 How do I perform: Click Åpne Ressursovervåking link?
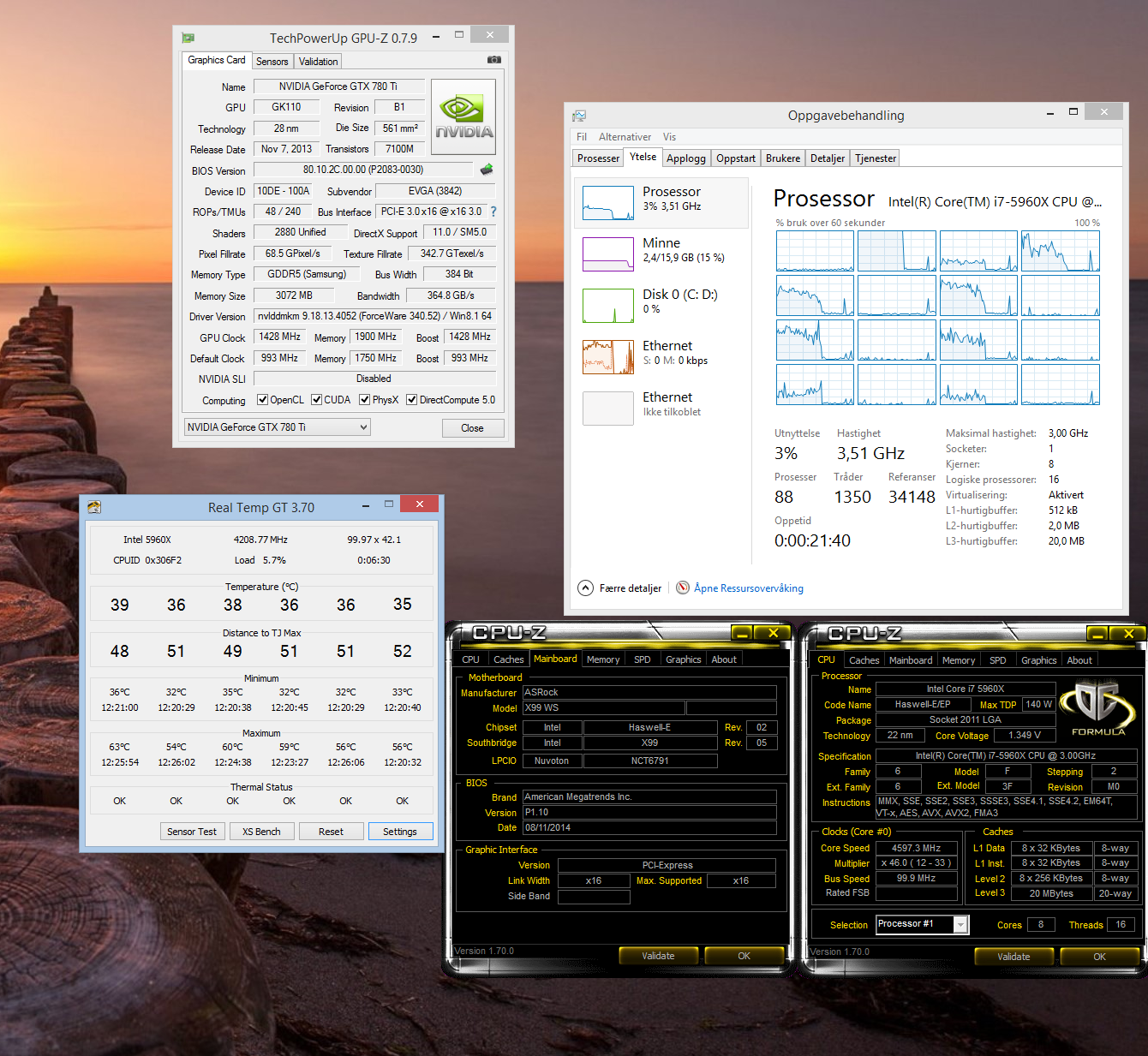pyautogui.click(x=749, y=588)
